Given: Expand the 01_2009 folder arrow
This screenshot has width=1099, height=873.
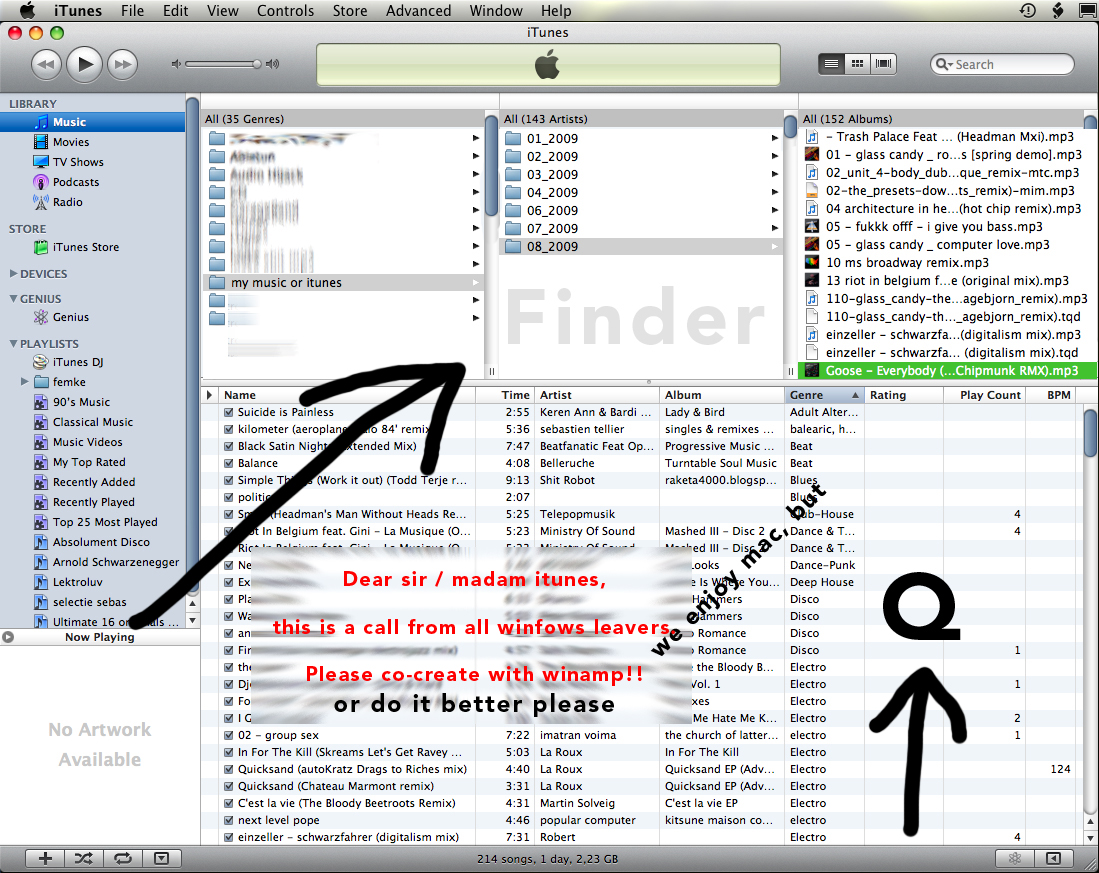Looking at the screenshot, I should point(774,138).
